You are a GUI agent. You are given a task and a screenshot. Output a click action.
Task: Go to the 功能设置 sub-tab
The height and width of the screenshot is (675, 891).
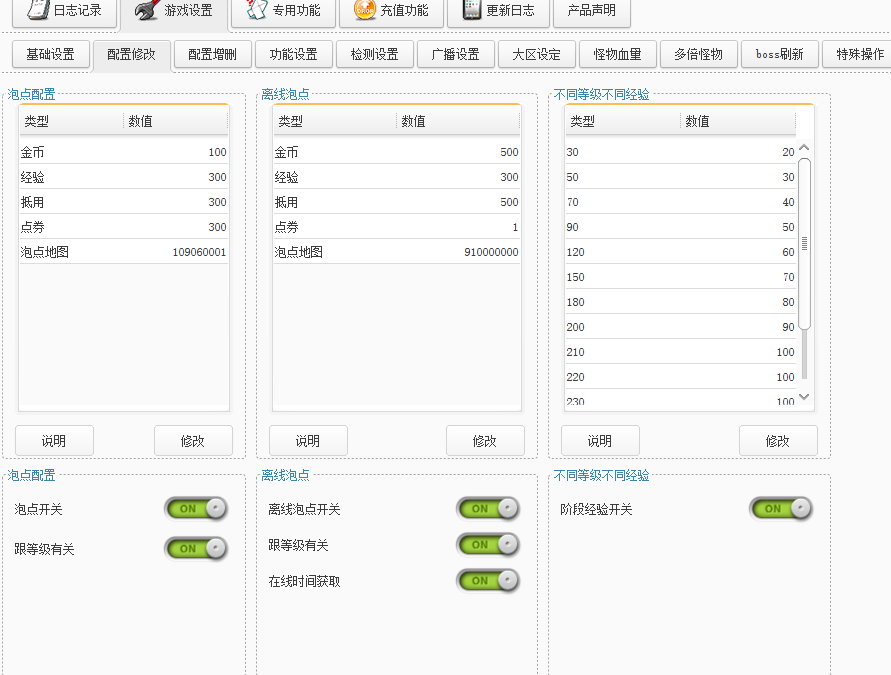(x=293, y=55)
